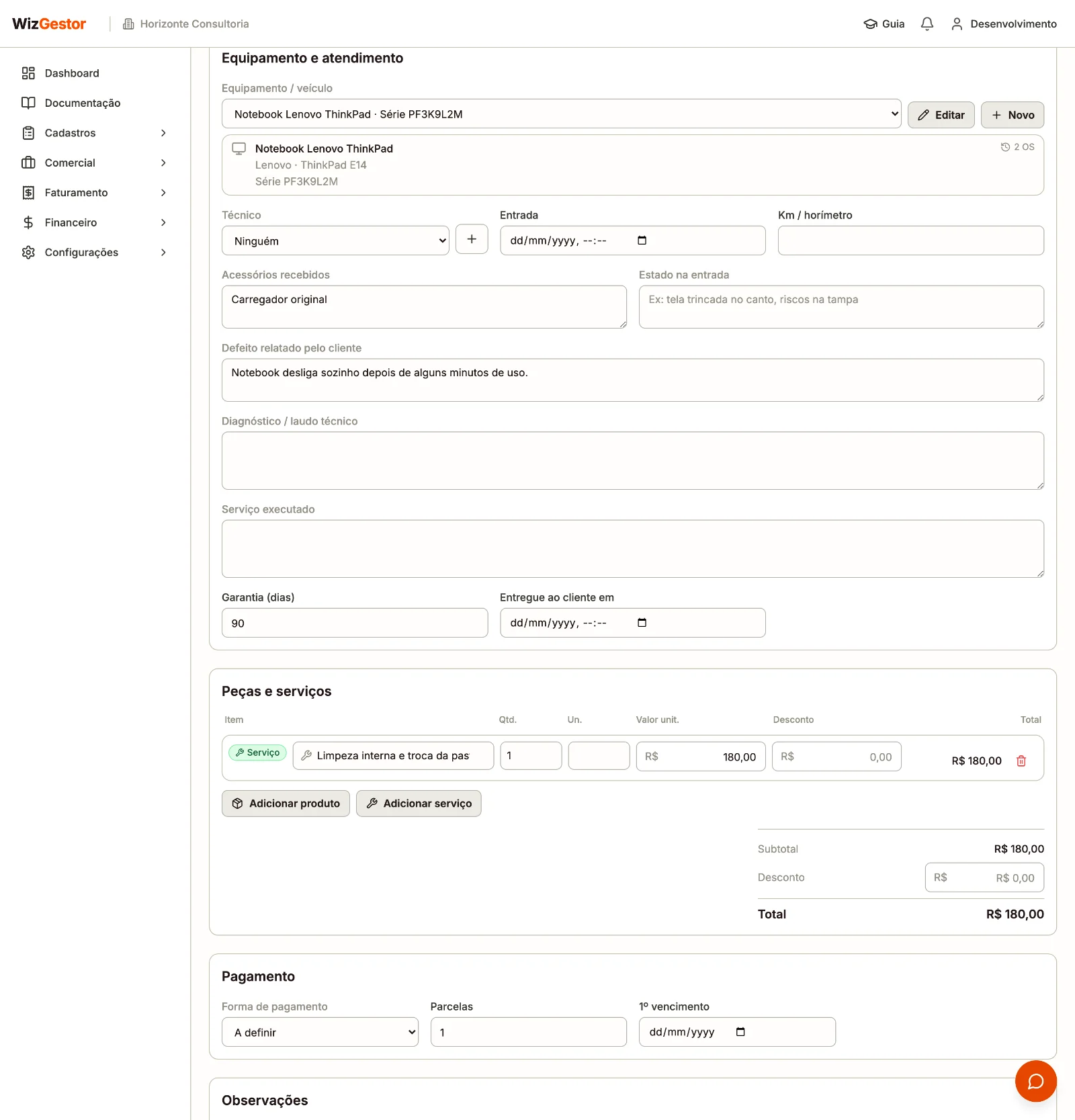The width and height of the screenshot is (1075, 1120).
Task: Click the overall Desconto field in totals
Action: point(984,877)
